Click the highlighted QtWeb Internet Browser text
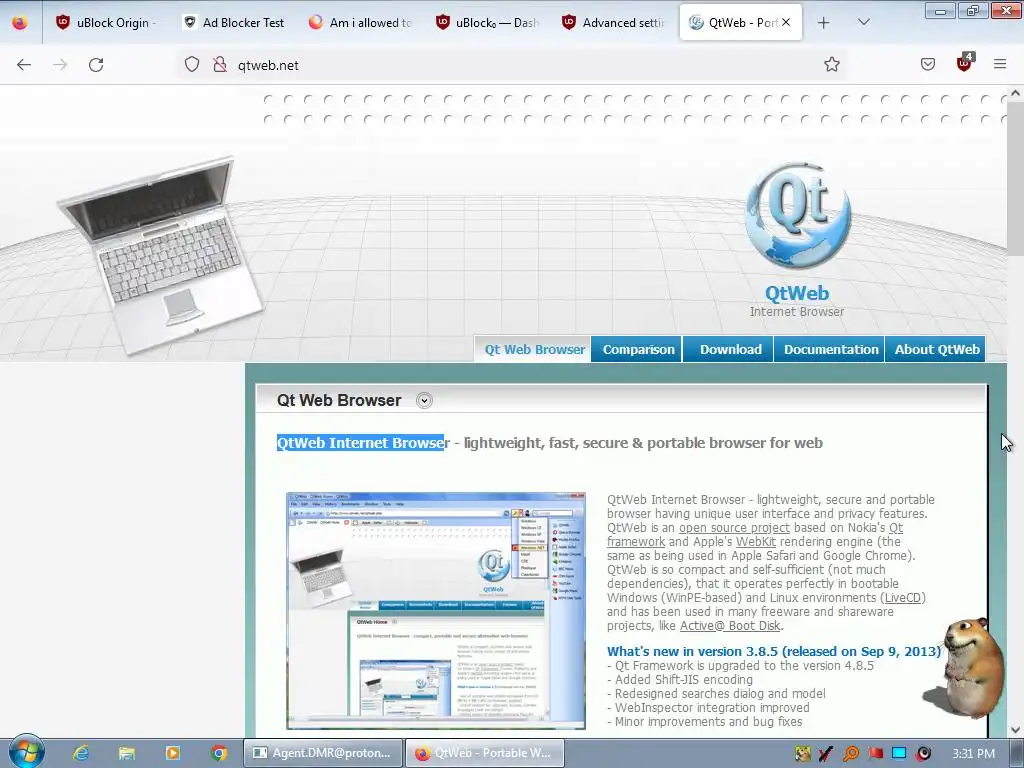The image size is (1024, 768). [360, 443]
